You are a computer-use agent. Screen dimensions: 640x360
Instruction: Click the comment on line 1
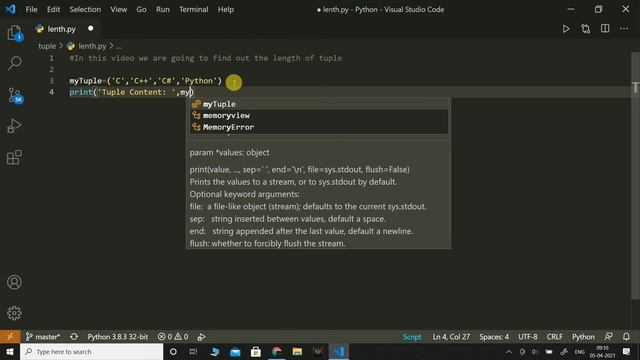point(206,58)
